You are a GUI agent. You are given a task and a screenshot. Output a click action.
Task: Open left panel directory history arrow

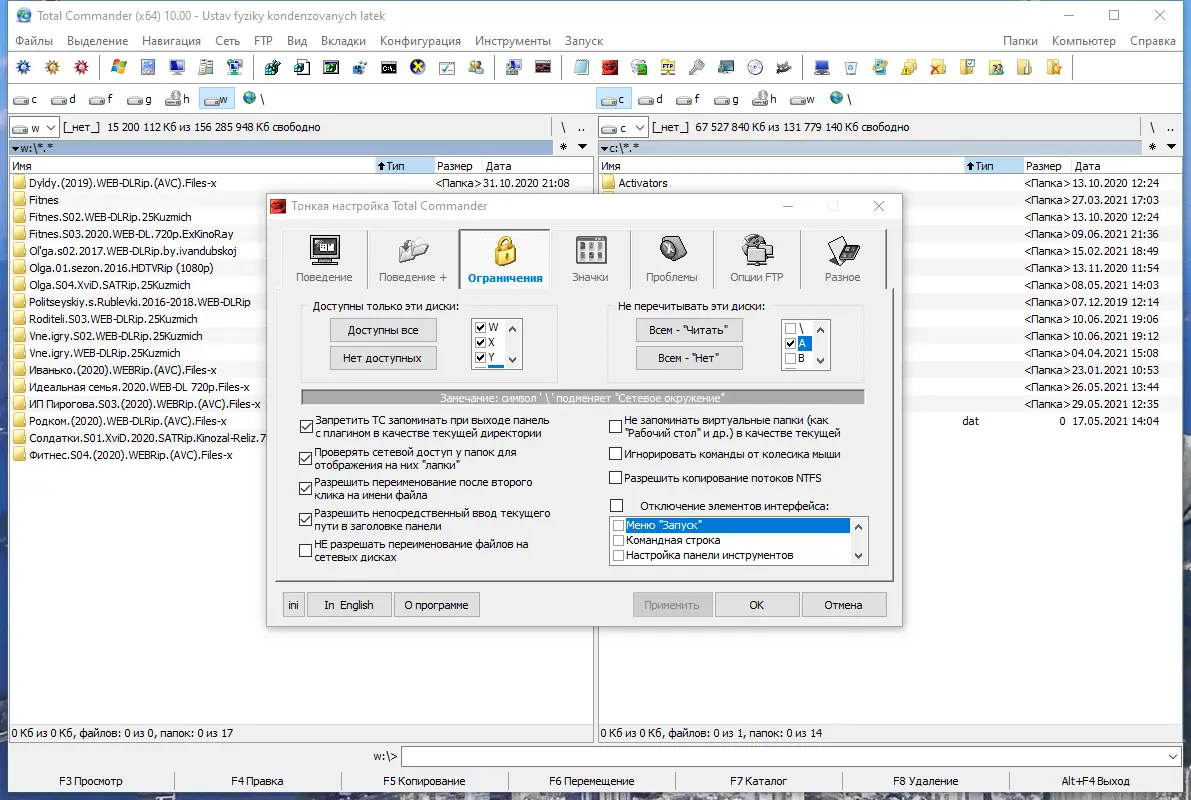tap(583, 147)
